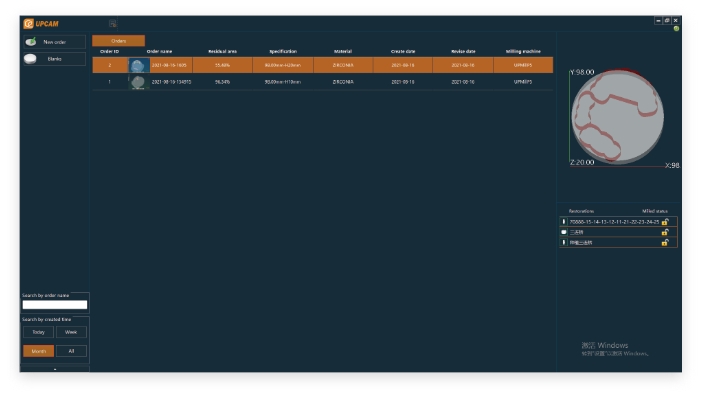Click the Search by order name field

click(x=55, y=305)
